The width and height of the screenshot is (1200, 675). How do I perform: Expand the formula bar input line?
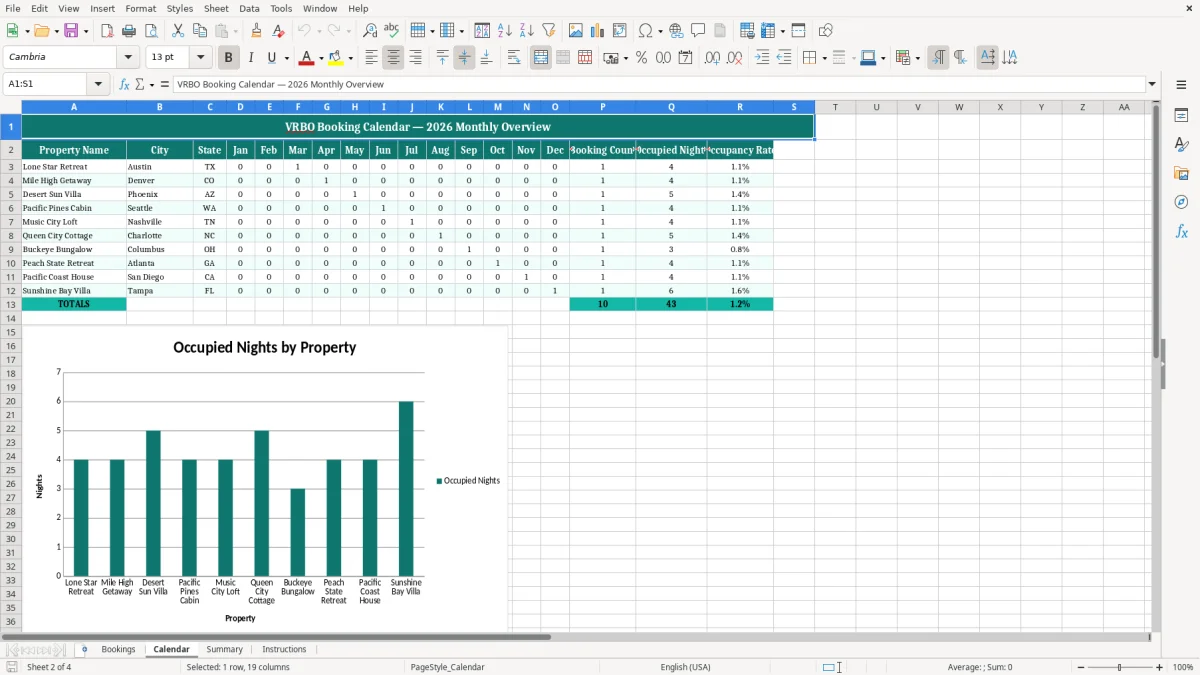1152,85
